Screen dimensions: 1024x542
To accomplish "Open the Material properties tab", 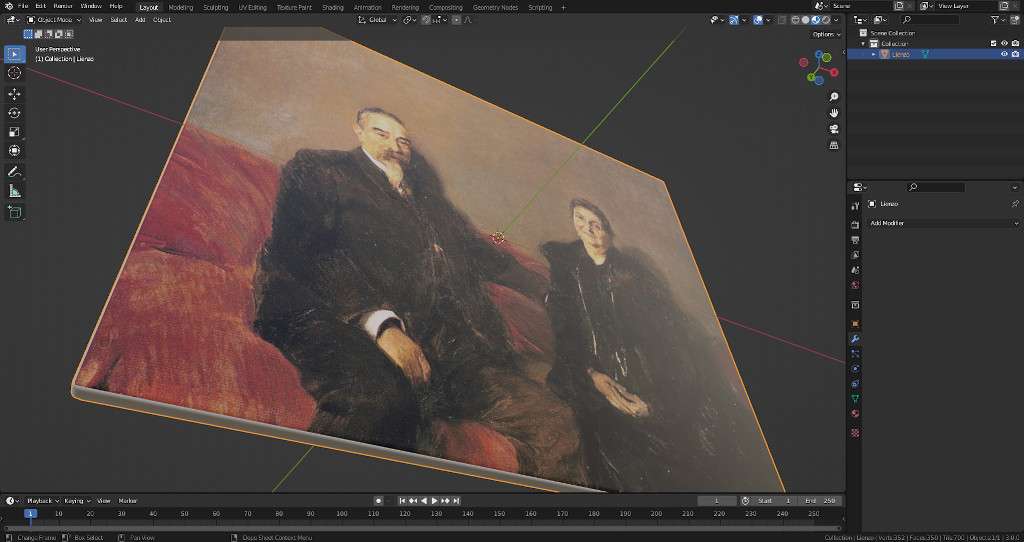I will tap(855, 413).
